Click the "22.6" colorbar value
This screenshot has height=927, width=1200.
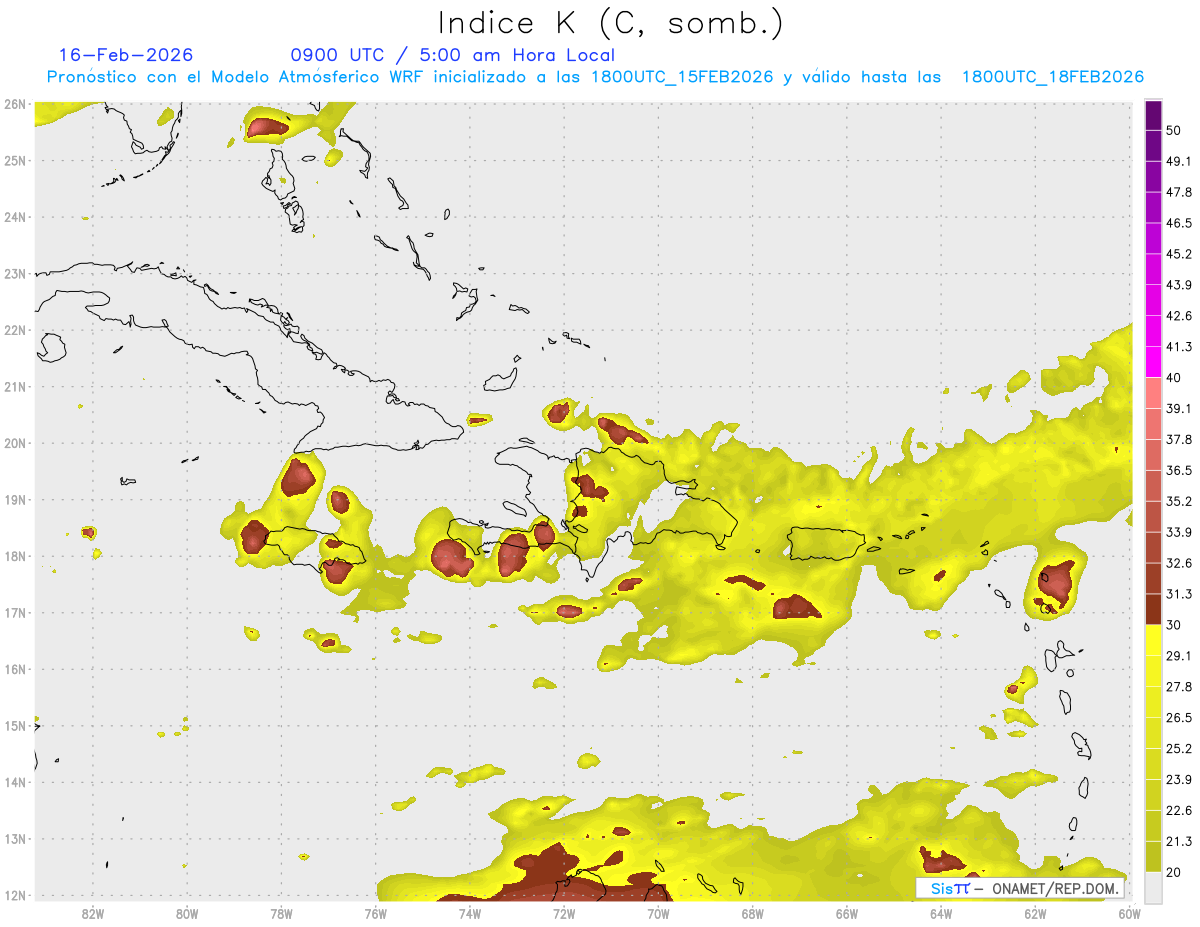(x=1179, y=811)
